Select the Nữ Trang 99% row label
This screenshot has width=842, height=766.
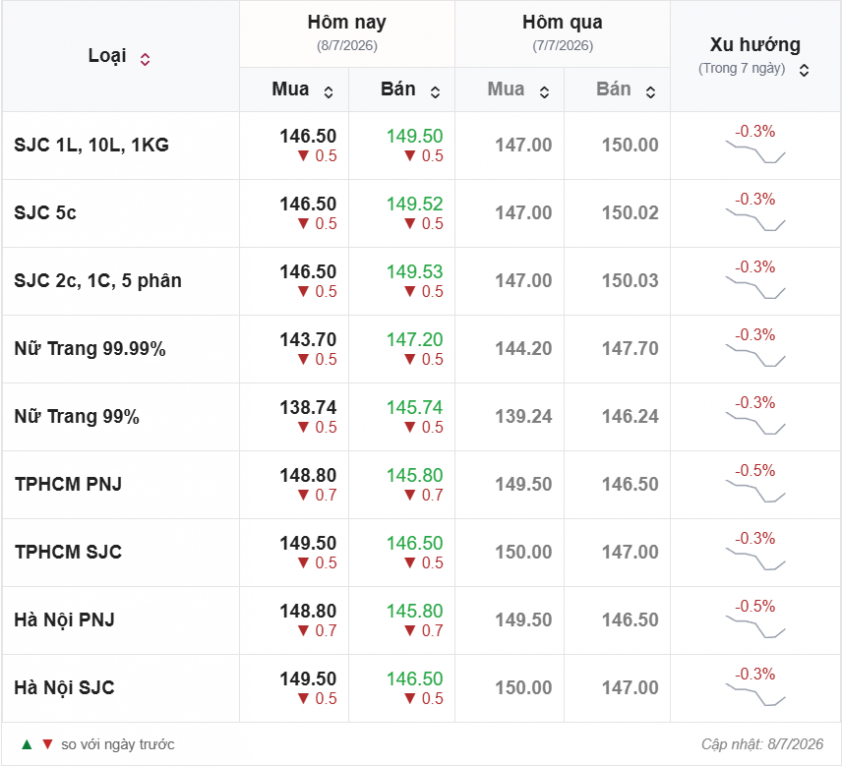[77, 416]
